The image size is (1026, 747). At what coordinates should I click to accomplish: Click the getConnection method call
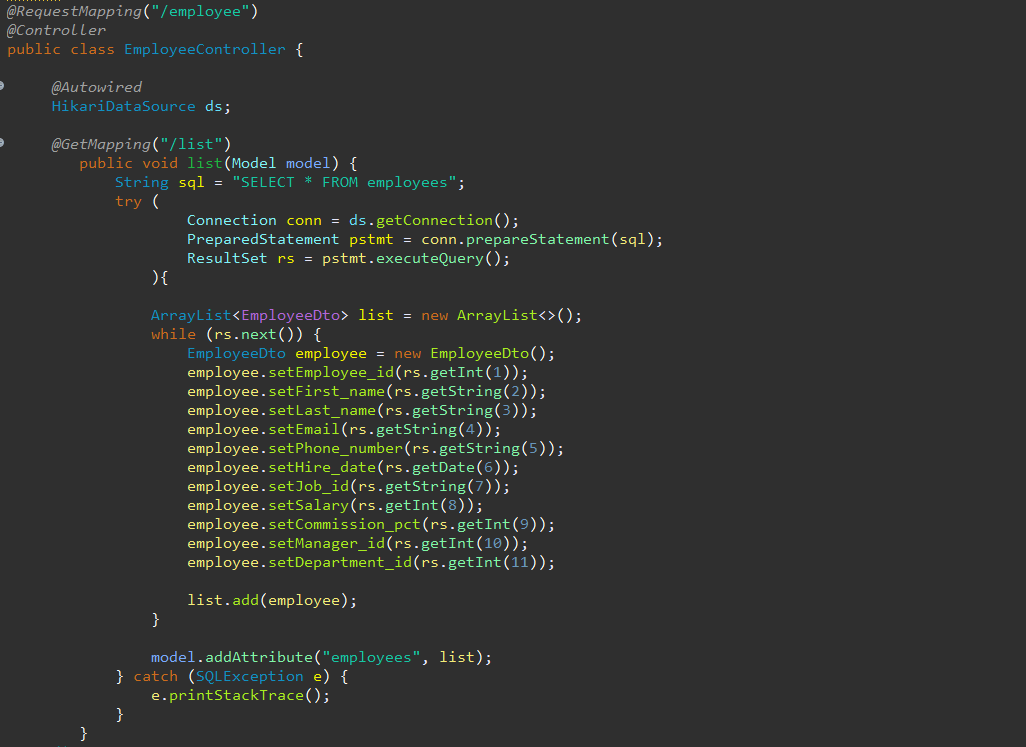[x=434, y=220]
